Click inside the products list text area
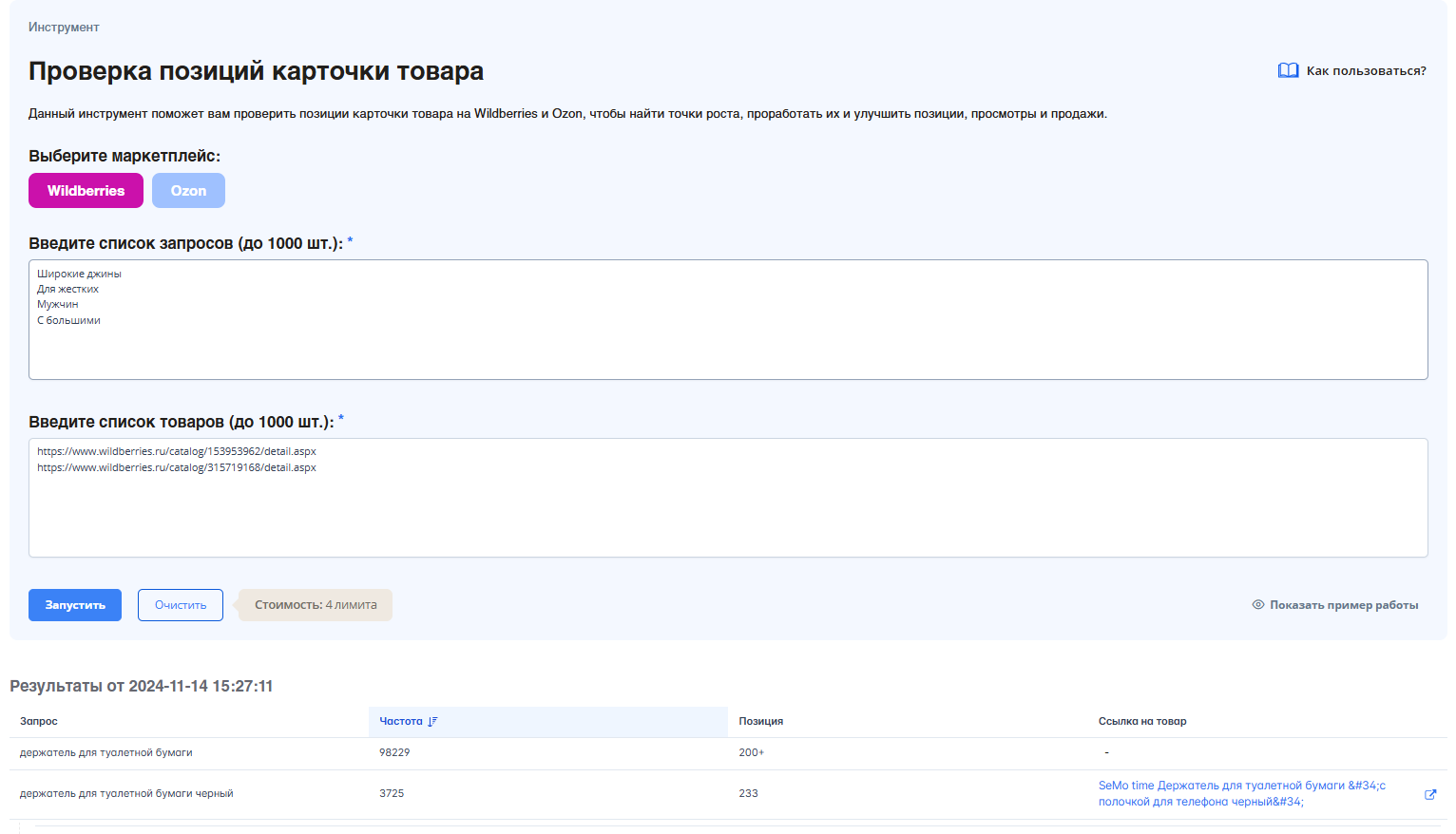1456x834 pixels. pos(728,513)
